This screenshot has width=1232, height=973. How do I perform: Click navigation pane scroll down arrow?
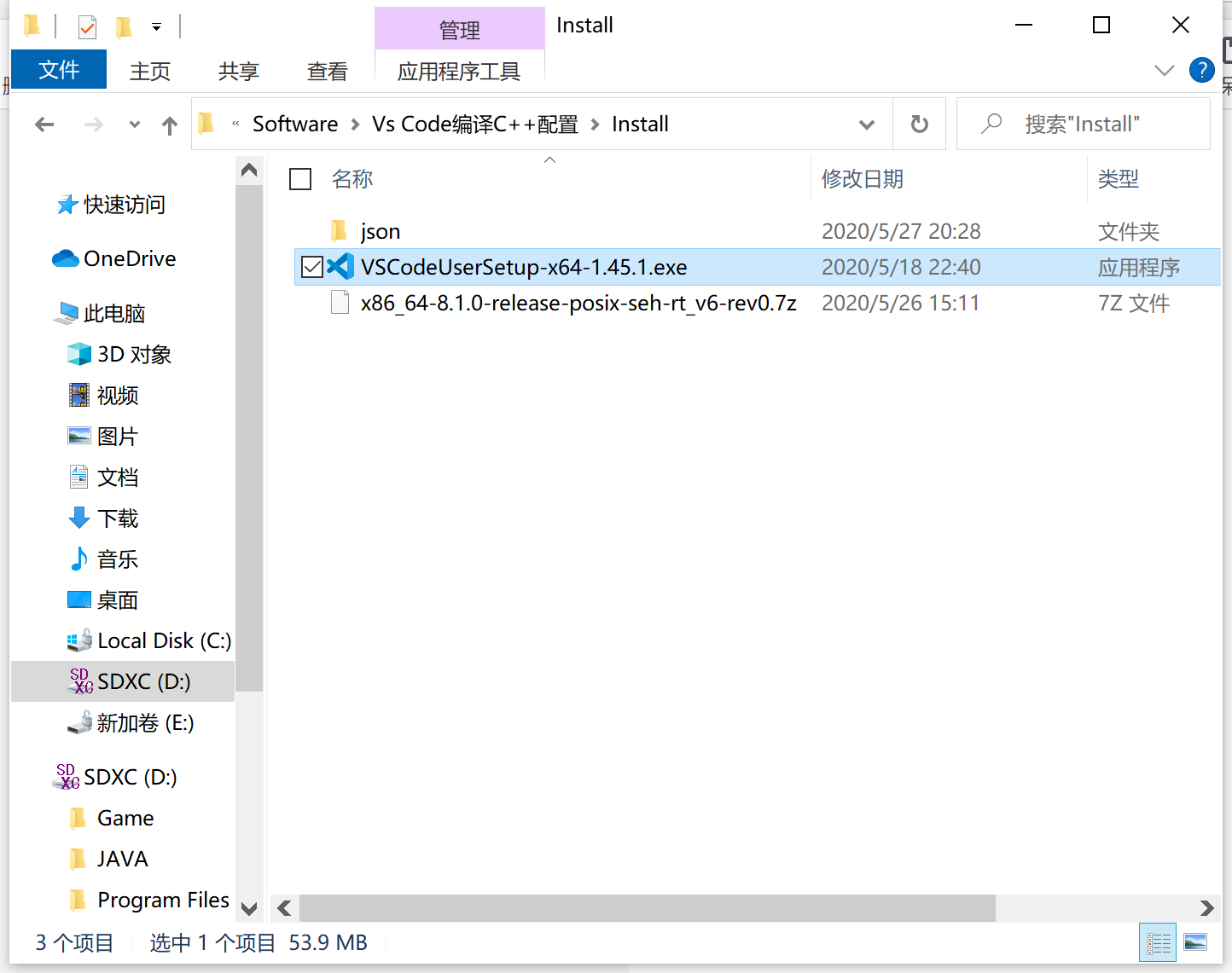pyautogui.click(x=249, y=909)
